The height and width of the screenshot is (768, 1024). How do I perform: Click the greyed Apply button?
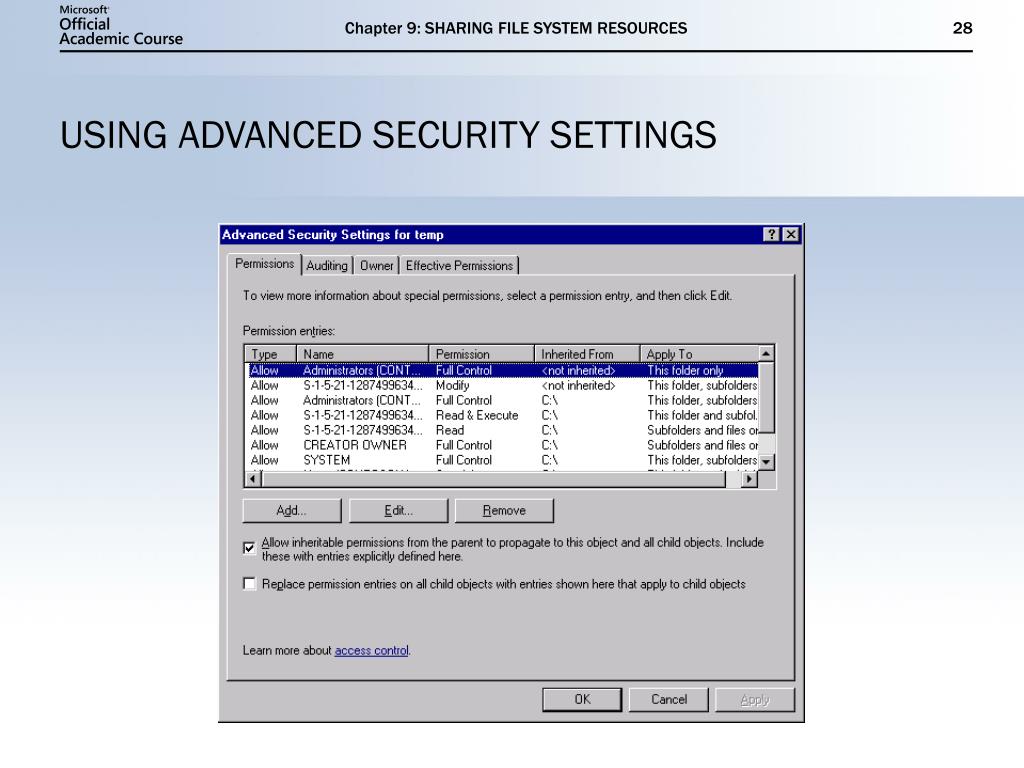click(x=755, y=699)
